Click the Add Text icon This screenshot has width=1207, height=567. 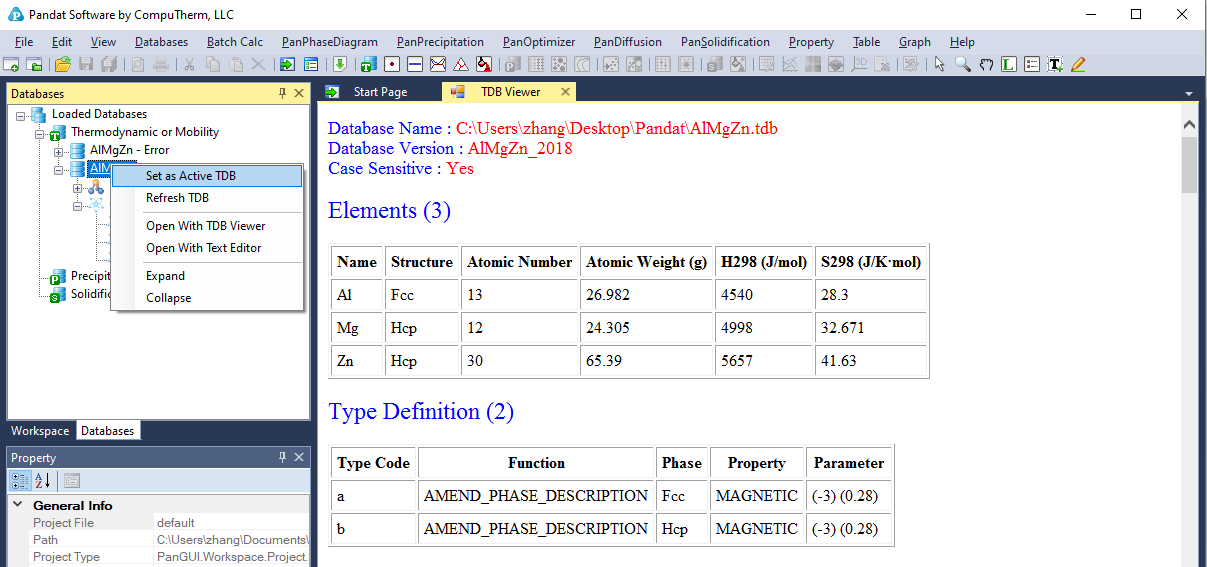click(x=1055, y=64)
